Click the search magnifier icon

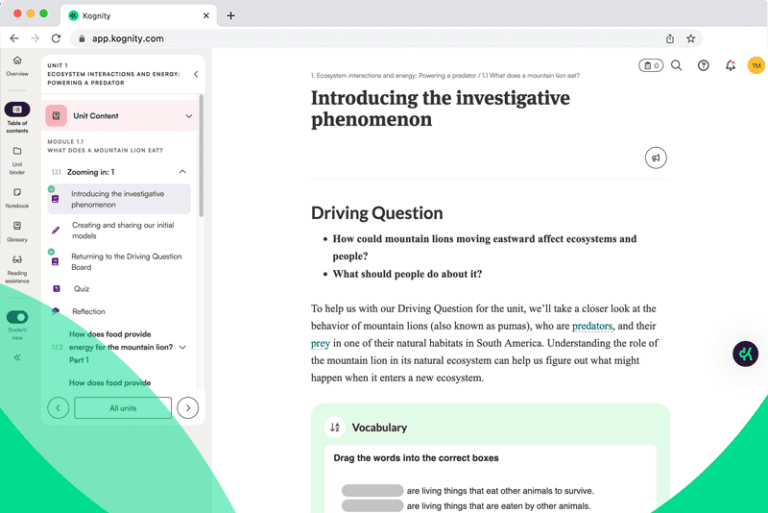click(x=676, y=66)
